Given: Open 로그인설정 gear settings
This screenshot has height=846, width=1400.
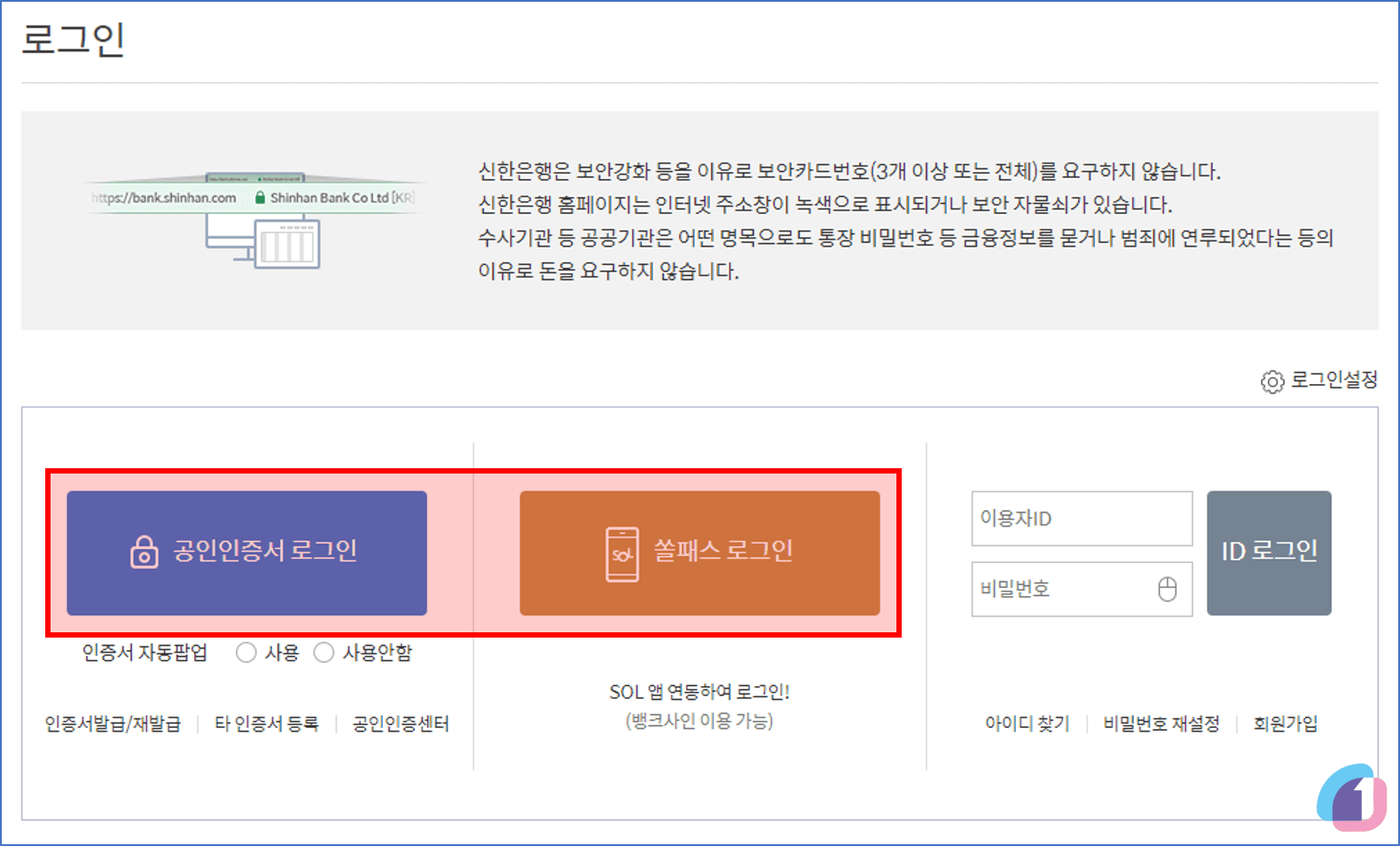Looking at the screenshot, I should coord(1318,380).
